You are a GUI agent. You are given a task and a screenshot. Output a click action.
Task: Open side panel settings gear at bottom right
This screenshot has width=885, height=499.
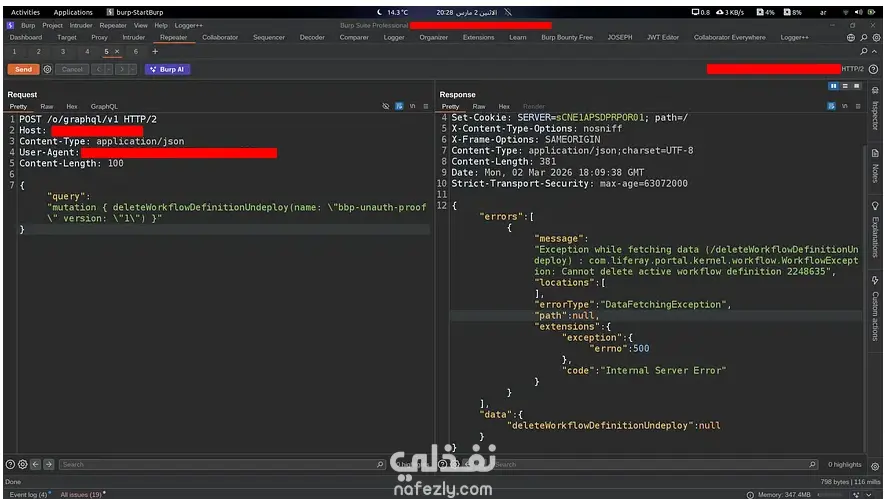(x=875, y=467)
